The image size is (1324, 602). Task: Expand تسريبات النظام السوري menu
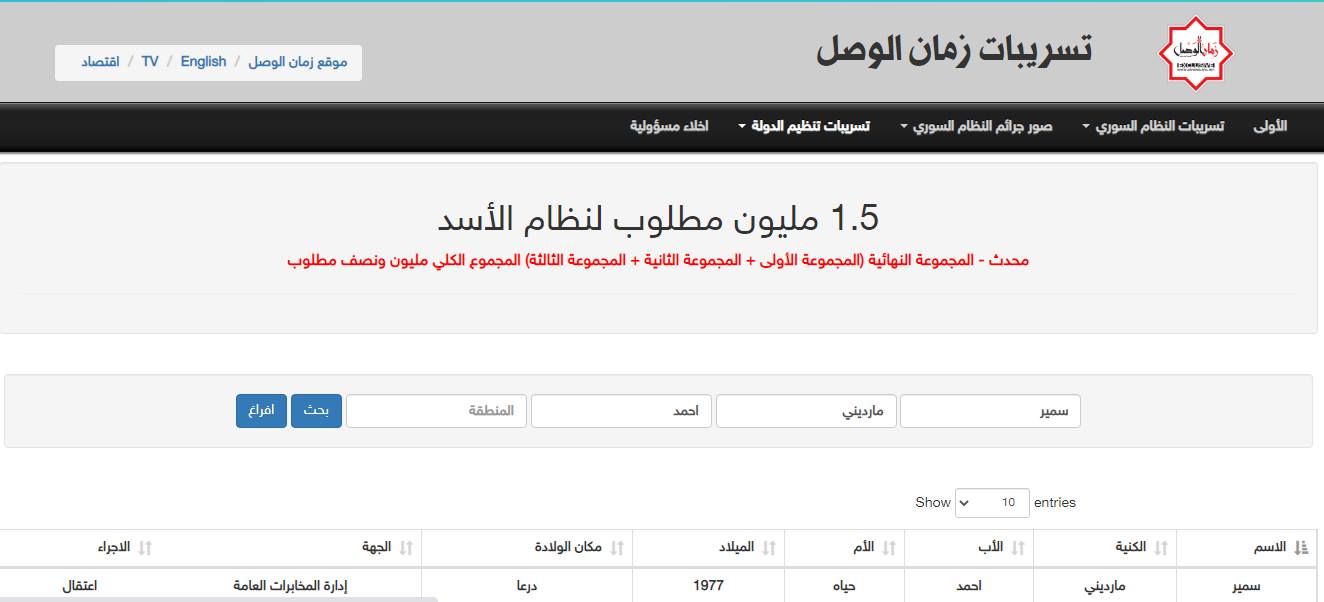coord(1152,127)
